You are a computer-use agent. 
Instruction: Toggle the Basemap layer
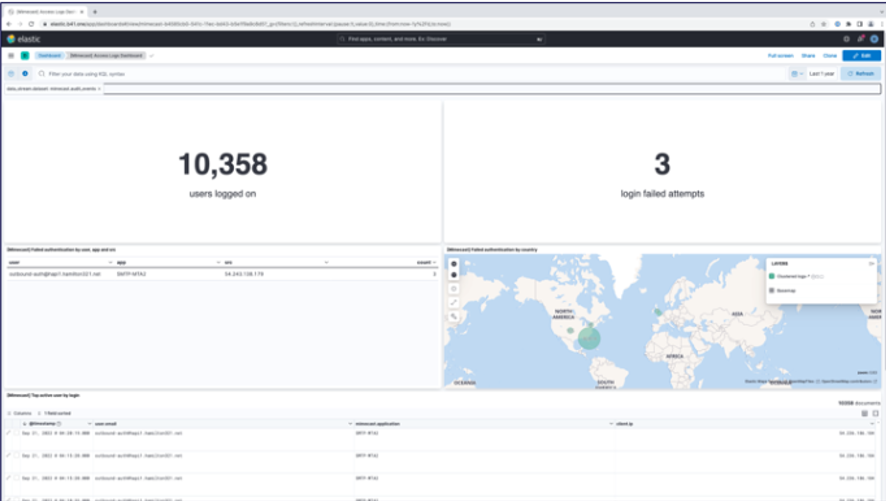(771, 291)
